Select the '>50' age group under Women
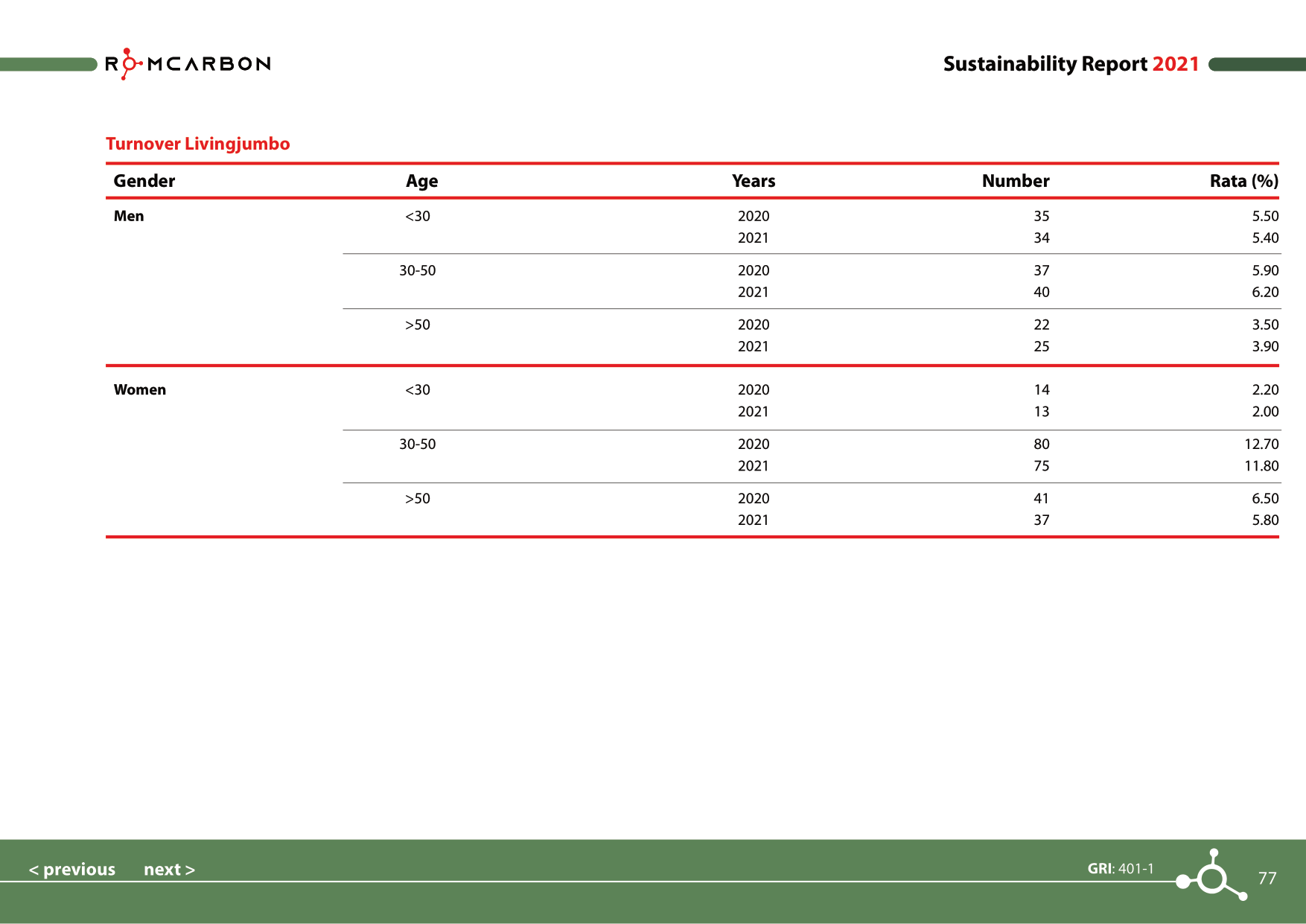The height and width of the screenshot is (924, 1306). point(418,498)
